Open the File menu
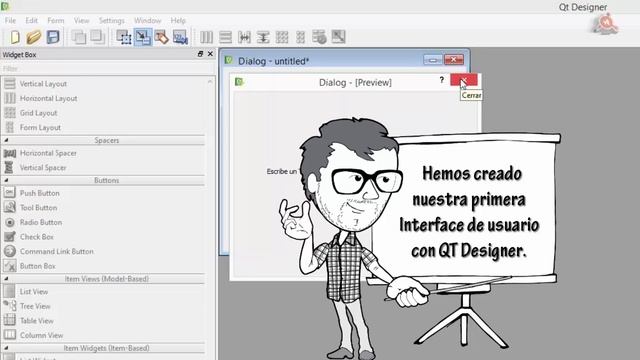Viewport: 640px width, 360px height. point(10,20)
